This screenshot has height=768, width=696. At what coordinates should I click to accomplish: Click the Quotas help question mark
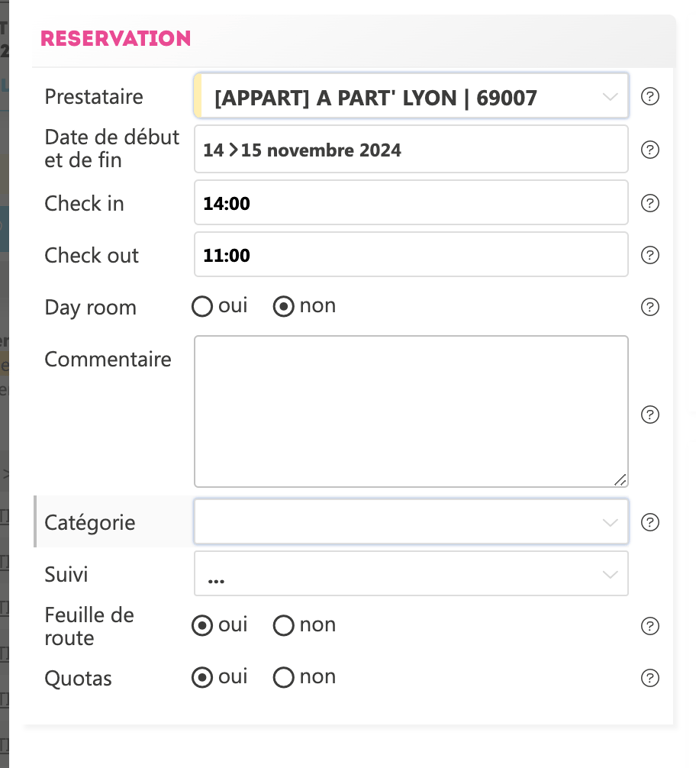(x=650, y=678)
